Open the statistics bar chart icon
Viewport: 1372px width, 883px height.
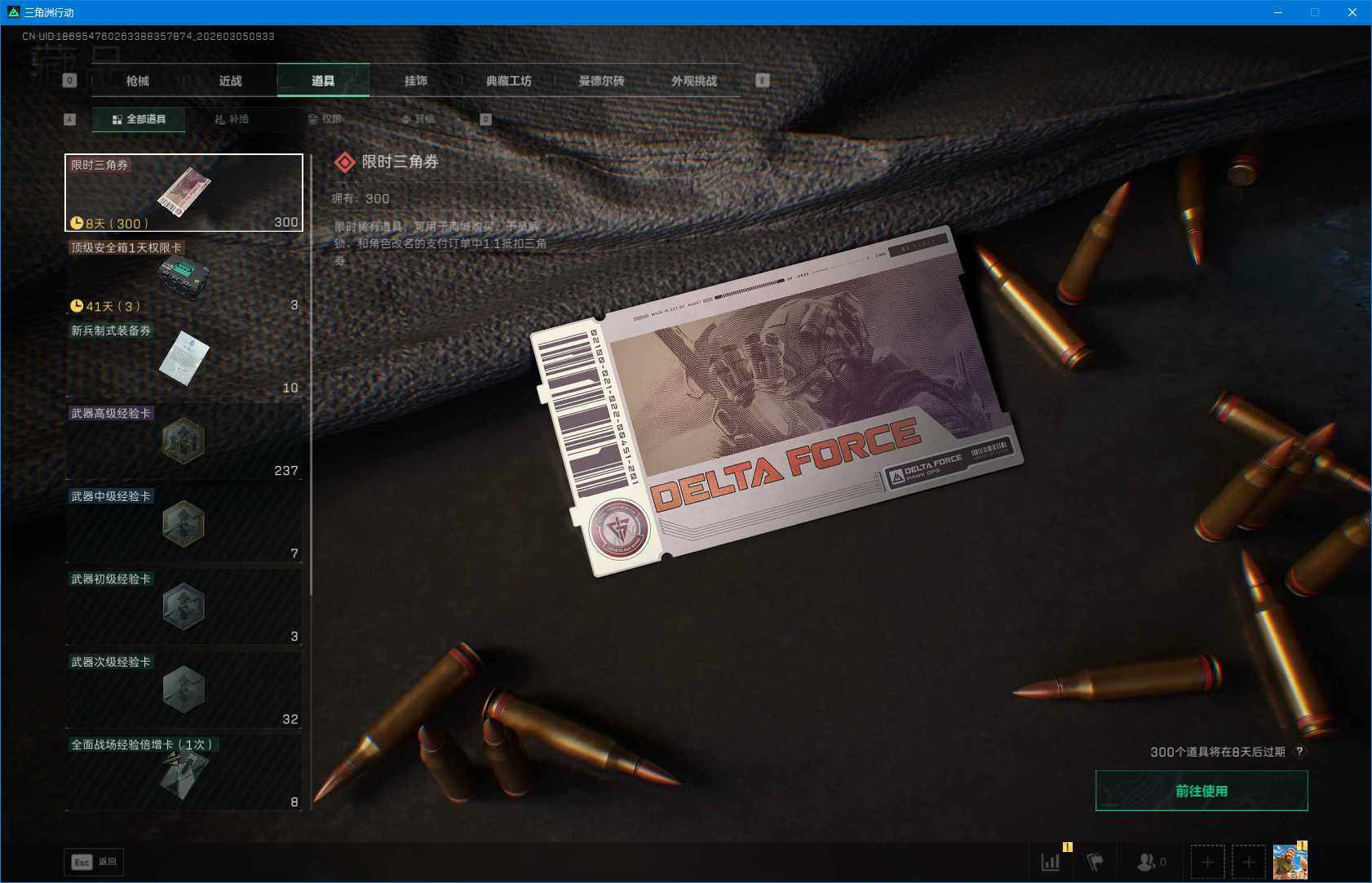(x=1051, y=862)
